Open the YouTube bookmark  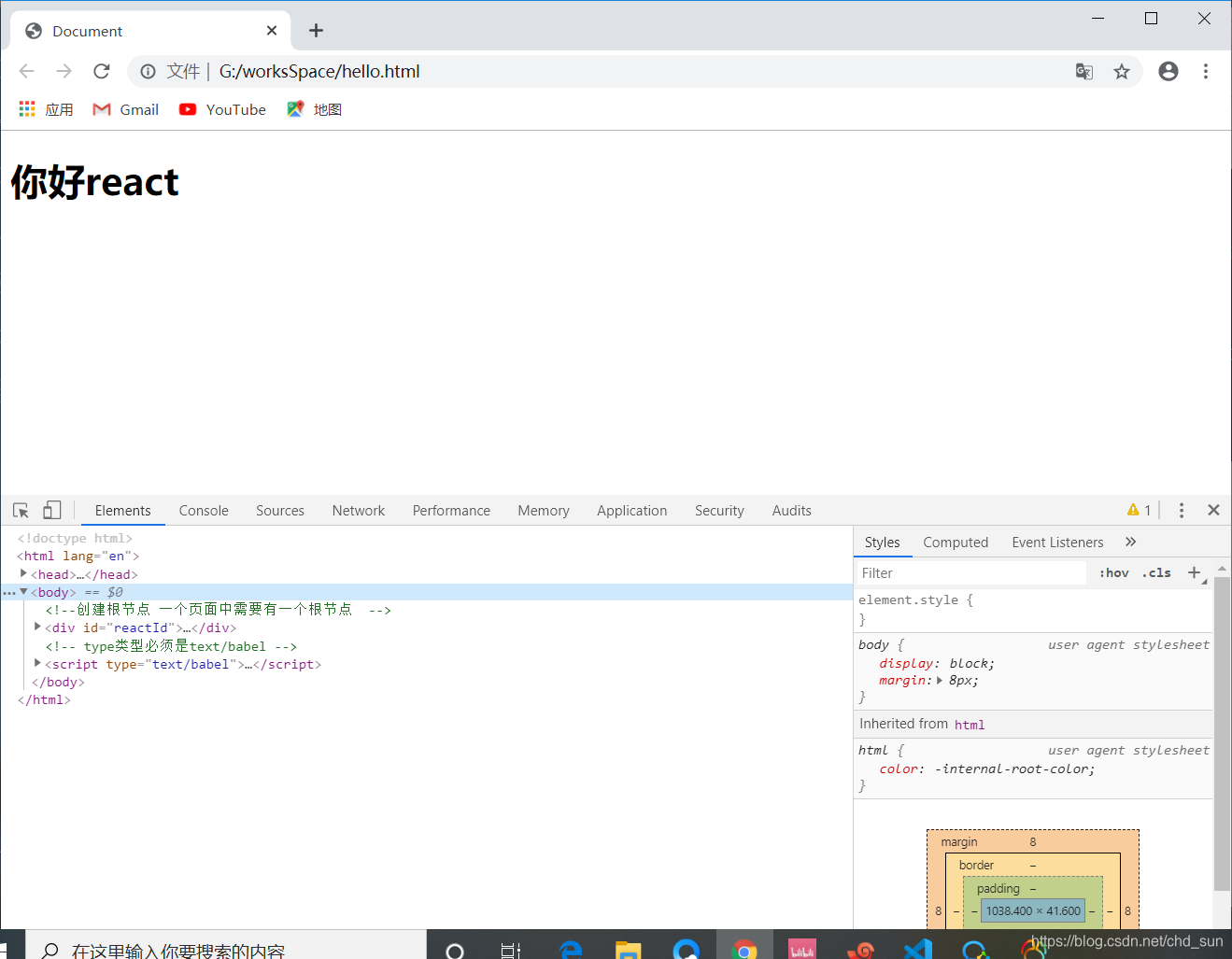tap(222, 109)
